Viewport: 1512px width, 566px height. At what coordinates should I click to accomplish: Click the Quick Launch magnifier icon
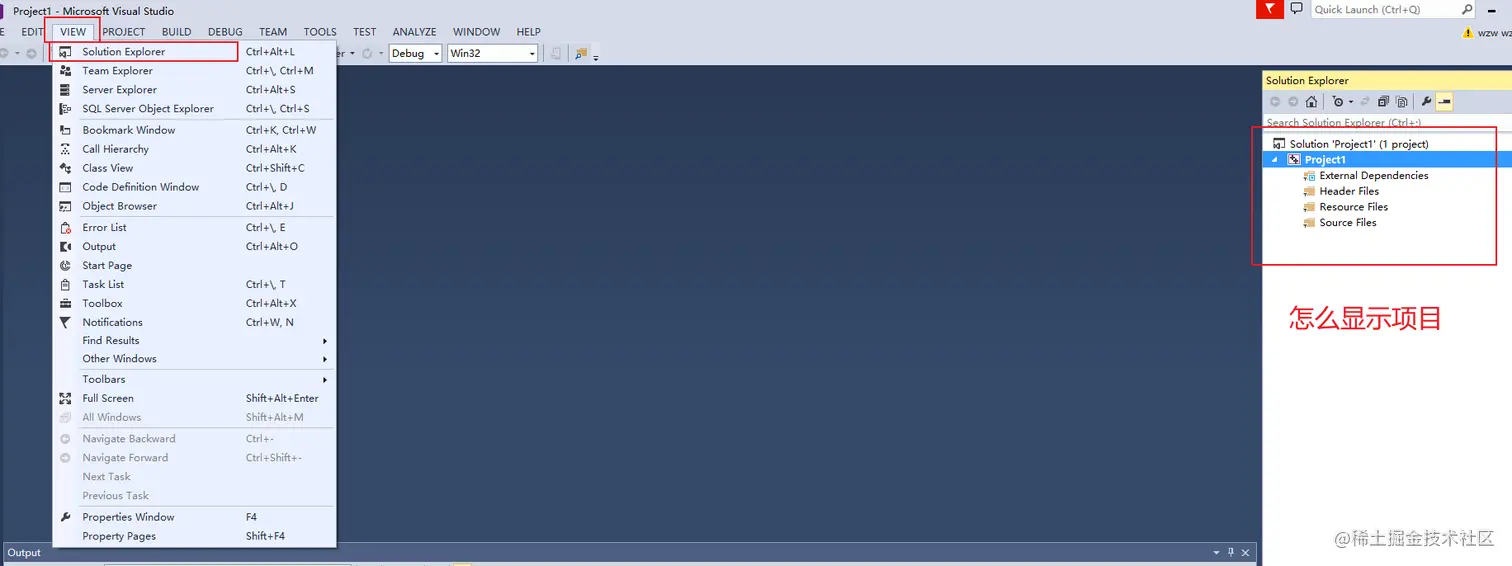1468,9
